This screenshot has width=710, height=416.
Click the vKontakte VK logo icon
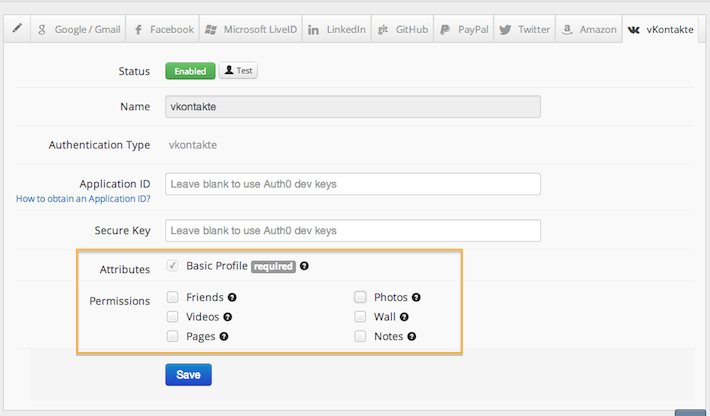[634, 30]
